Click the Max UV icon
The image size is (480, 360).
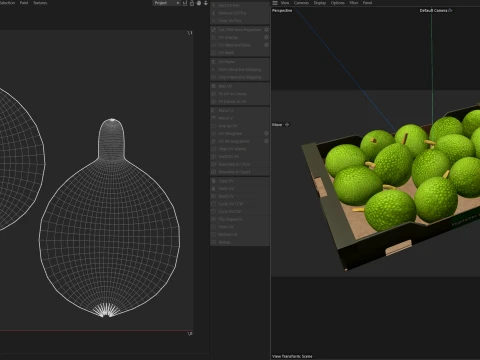(214, 86)
